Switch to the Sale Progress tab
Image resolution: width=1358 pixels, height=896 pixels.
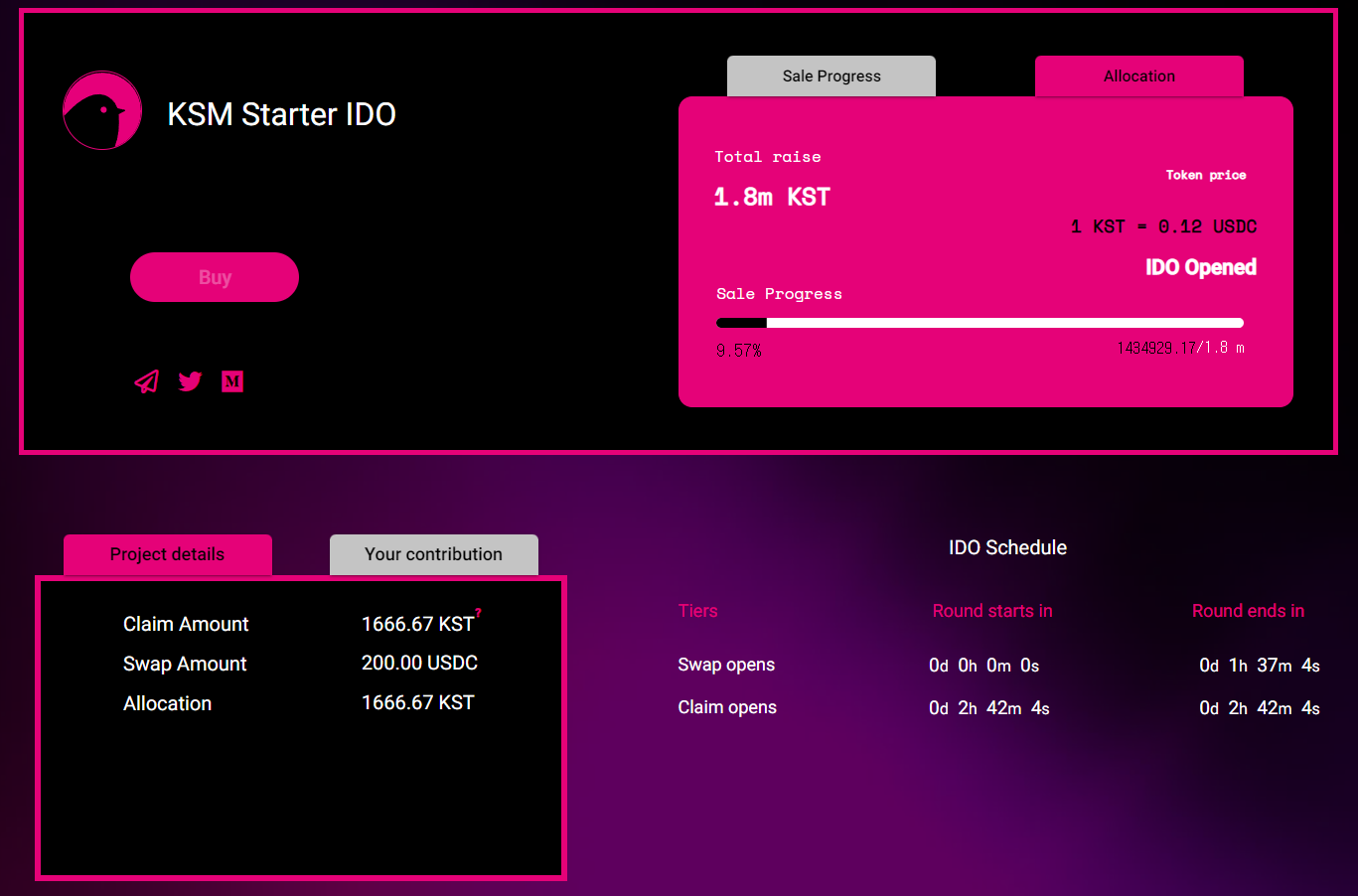coord(831,76)
